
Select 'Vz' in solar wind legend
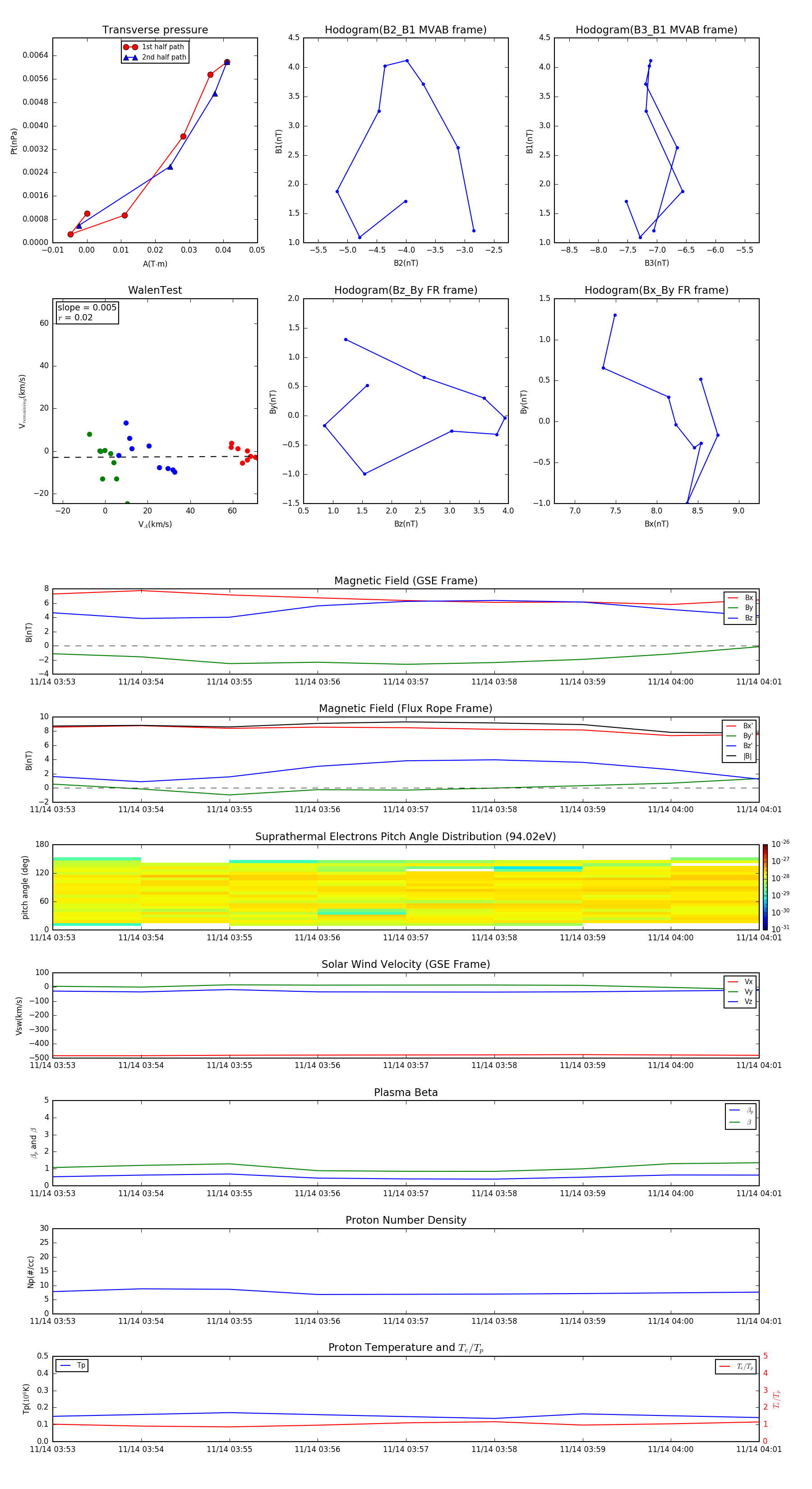point(740,1002)
